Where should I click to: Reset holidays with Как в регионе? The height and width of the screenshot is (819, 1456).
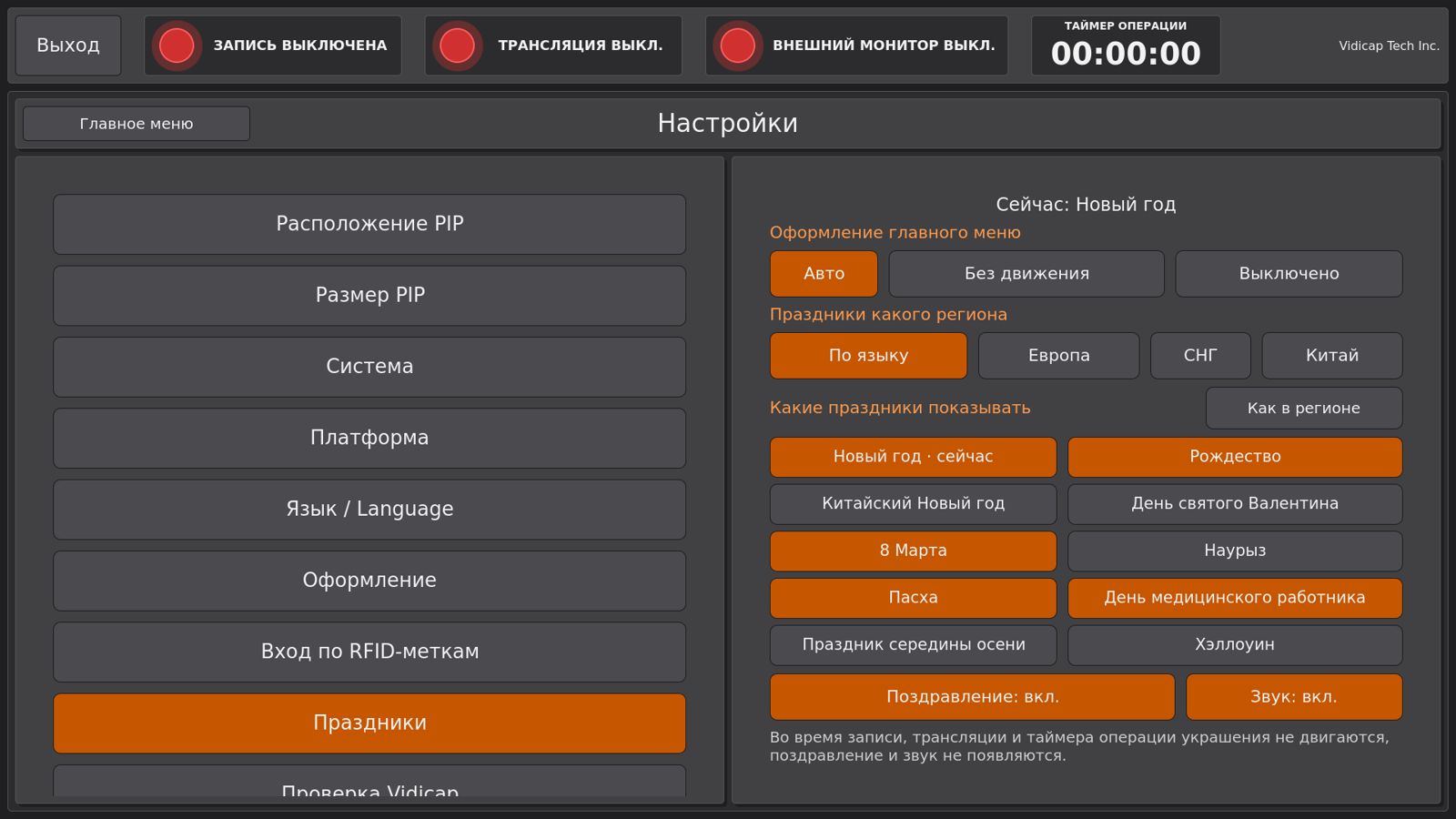coord(1304,409)
